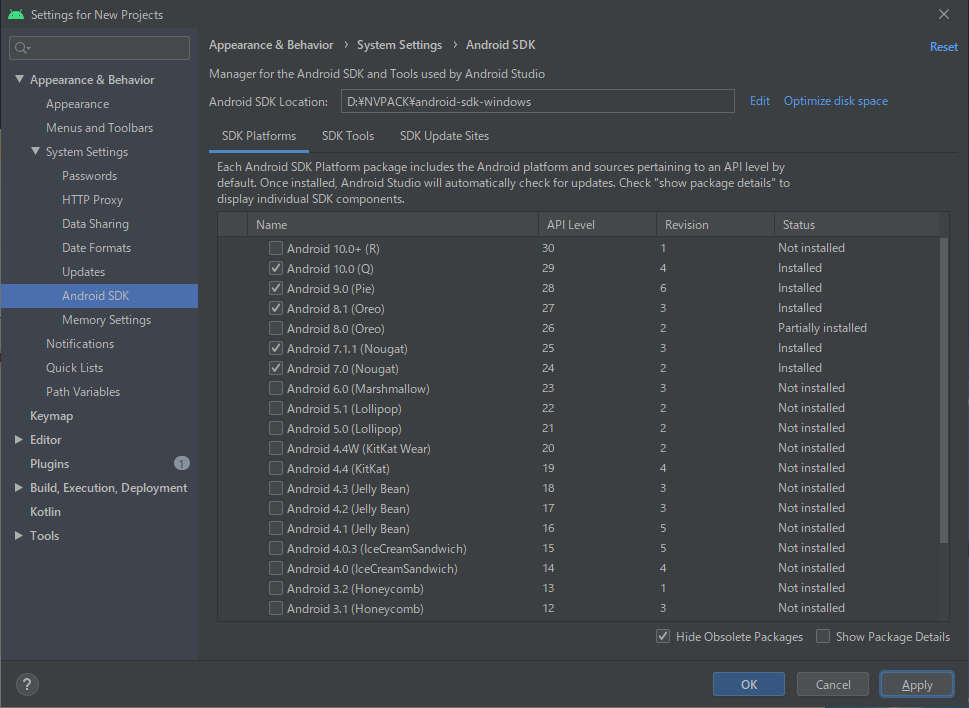
Task: Check Android 8.0 (Oreo) checkbox
Action: pos(276,328)
